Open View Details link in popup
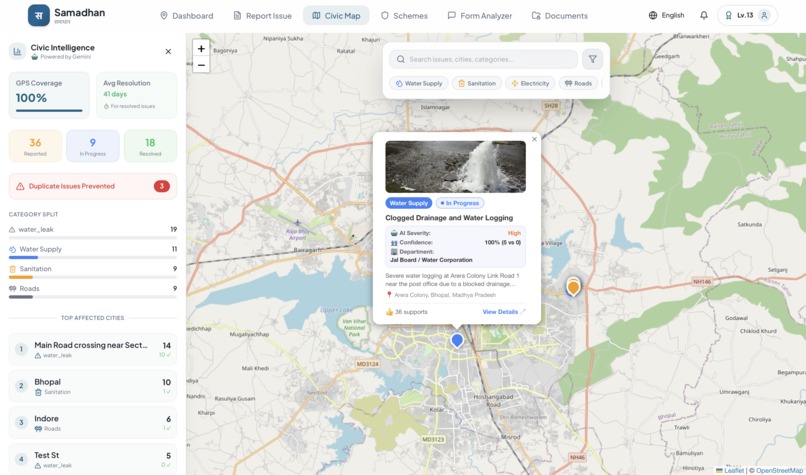 tap(504, 312)
